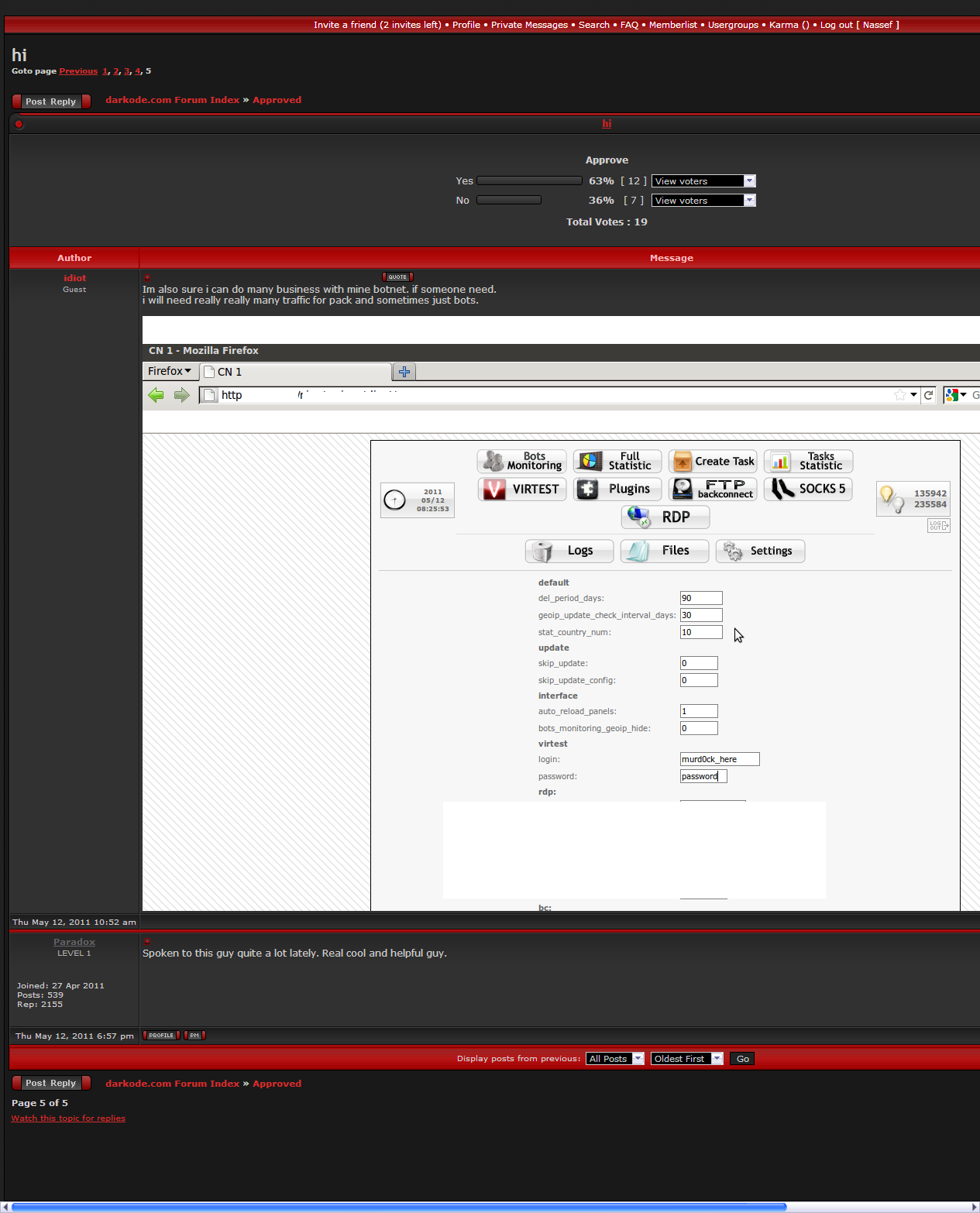Go to the Previous page link
The image size is (980, 1213).
click(x=78, y=71)
